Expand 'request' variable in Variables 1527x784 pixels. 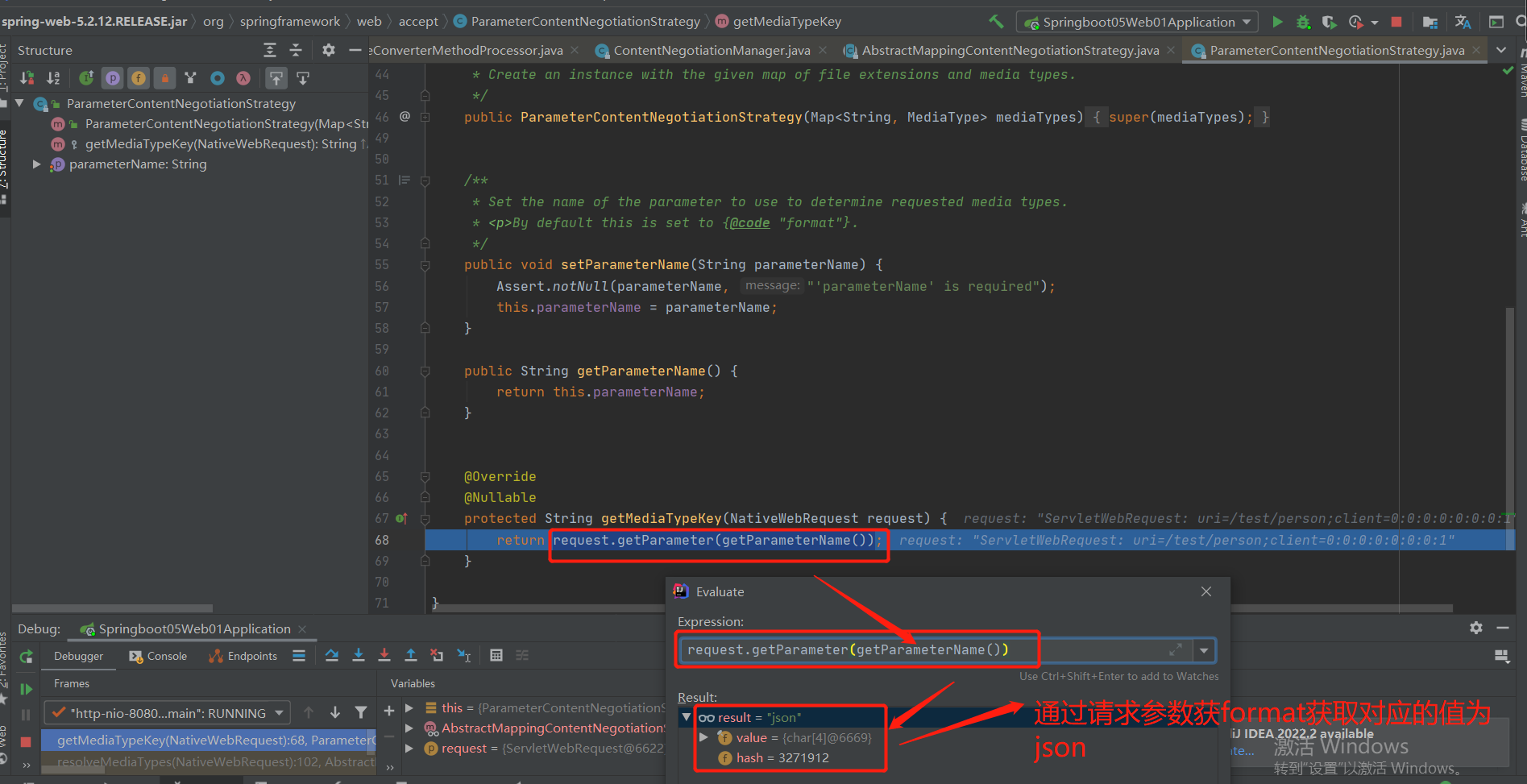coord(409,748)
